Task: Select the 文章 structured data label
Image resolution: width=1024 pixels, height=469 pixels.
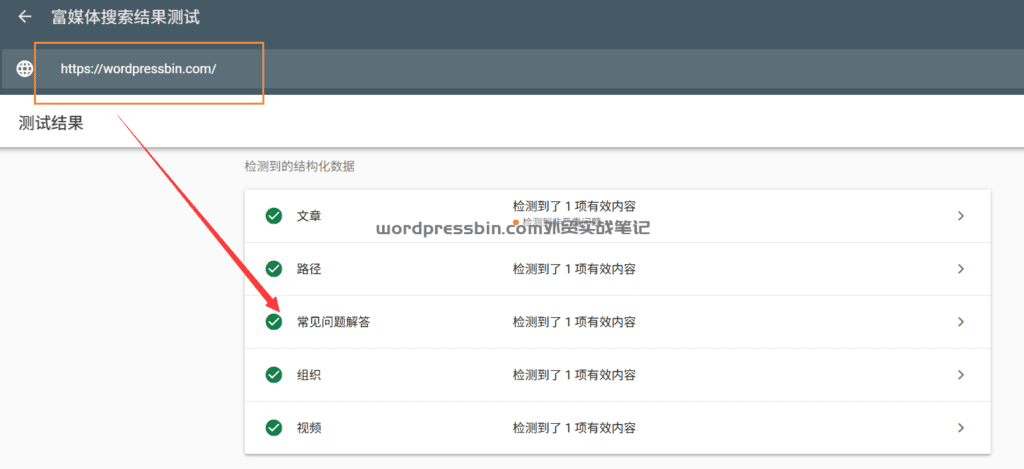Action: pos(309,216)
